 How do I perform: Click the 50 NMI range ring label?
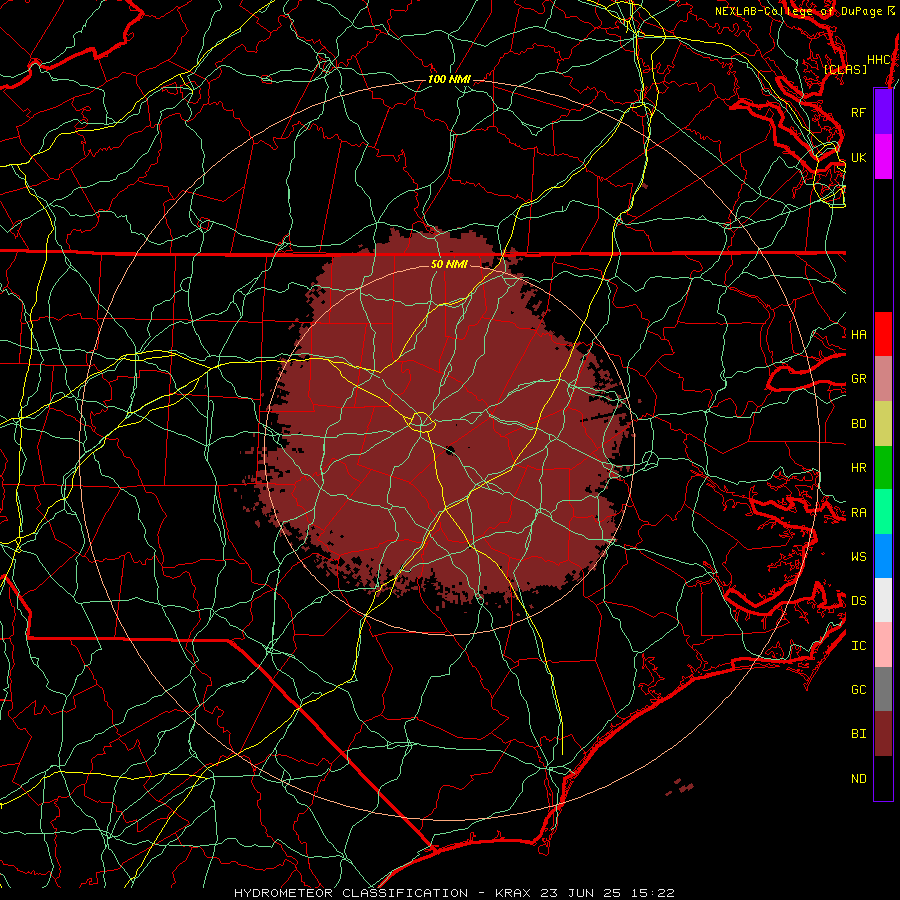point(449,264)
